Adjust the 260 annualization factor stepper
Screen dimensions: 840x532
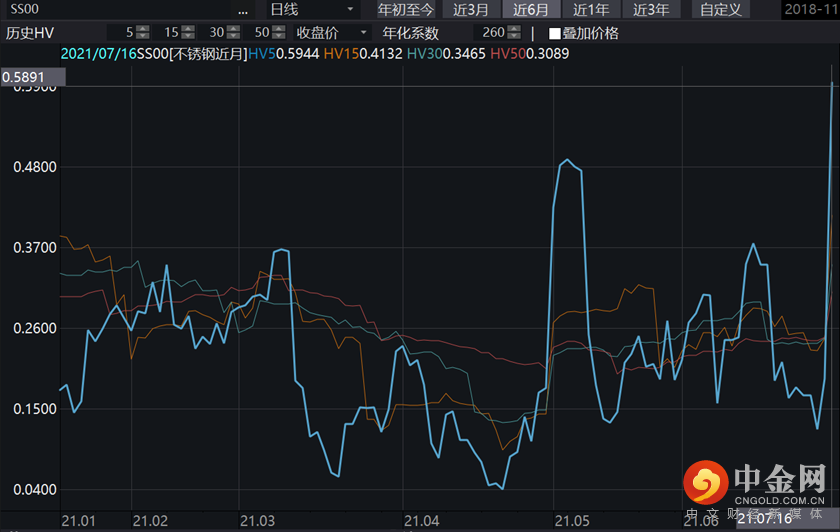click(x=516, y=33)
